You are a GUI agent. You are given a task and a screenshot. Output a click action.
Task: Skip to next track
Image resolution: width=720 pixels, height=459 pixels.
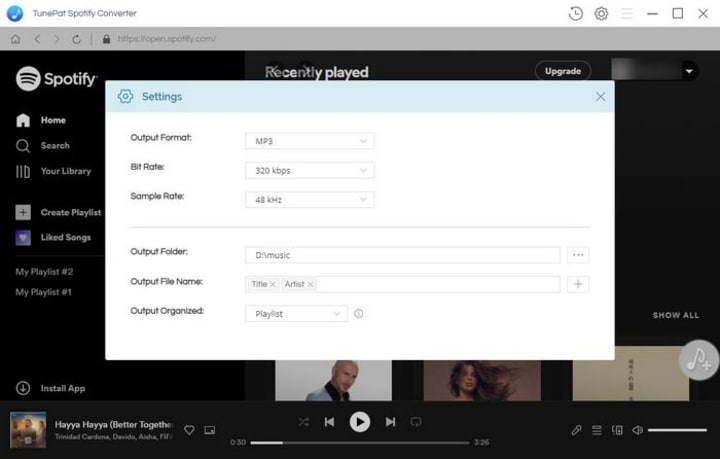pyautogui.click(x=390, y=422)
